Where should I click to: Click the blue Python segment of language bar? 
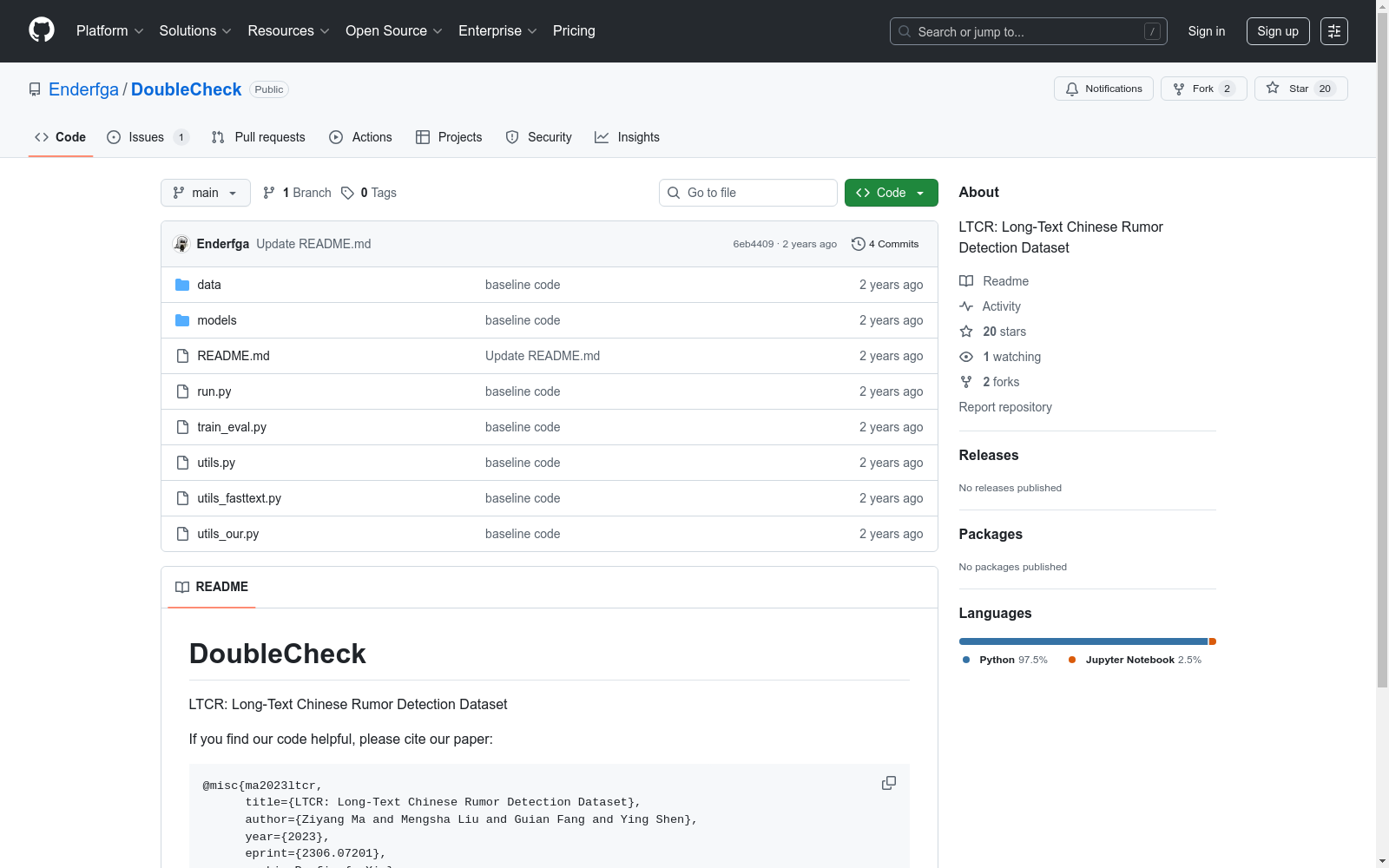(x=1083, y=641)
